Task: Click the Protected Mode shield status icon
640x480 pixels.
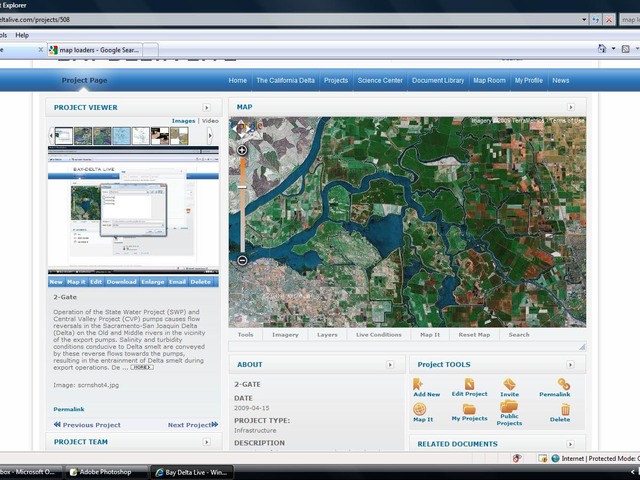Action: [542, 459]
